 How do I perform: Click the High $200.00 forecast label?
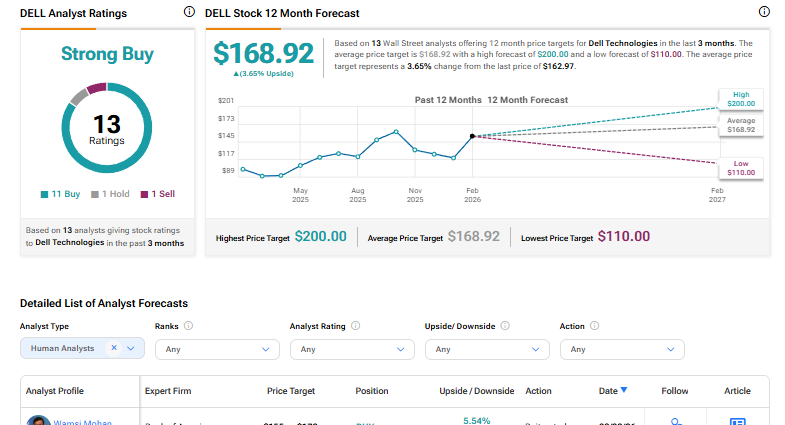point(740,99)
